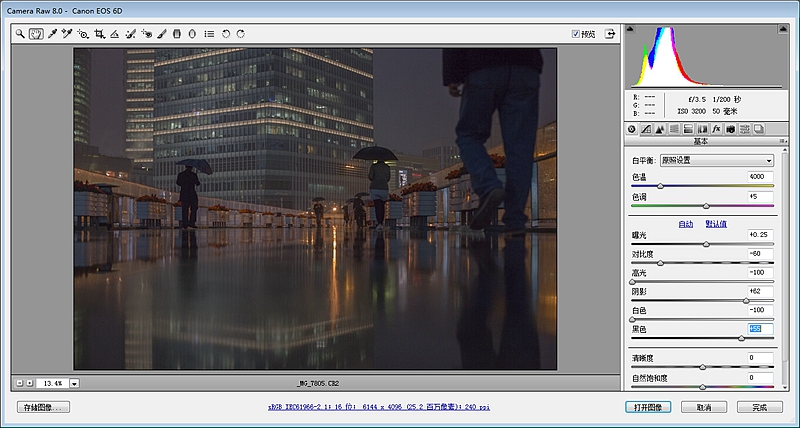This screenshot has height=428, width=800.
Task: Click the 色温 temperature slider handle
Action: tap(660, 186)
